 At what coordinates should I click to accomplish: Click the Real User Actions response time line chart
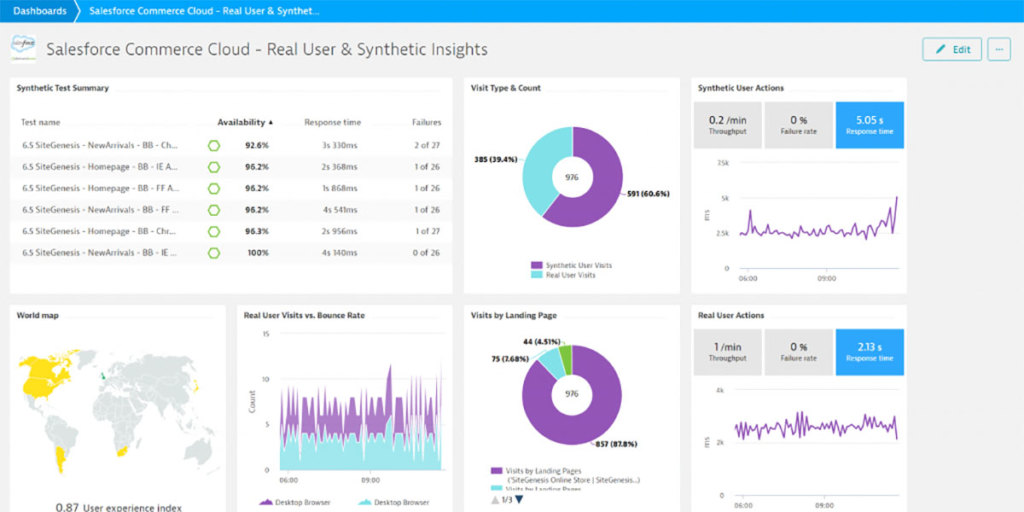coord(816,426)
